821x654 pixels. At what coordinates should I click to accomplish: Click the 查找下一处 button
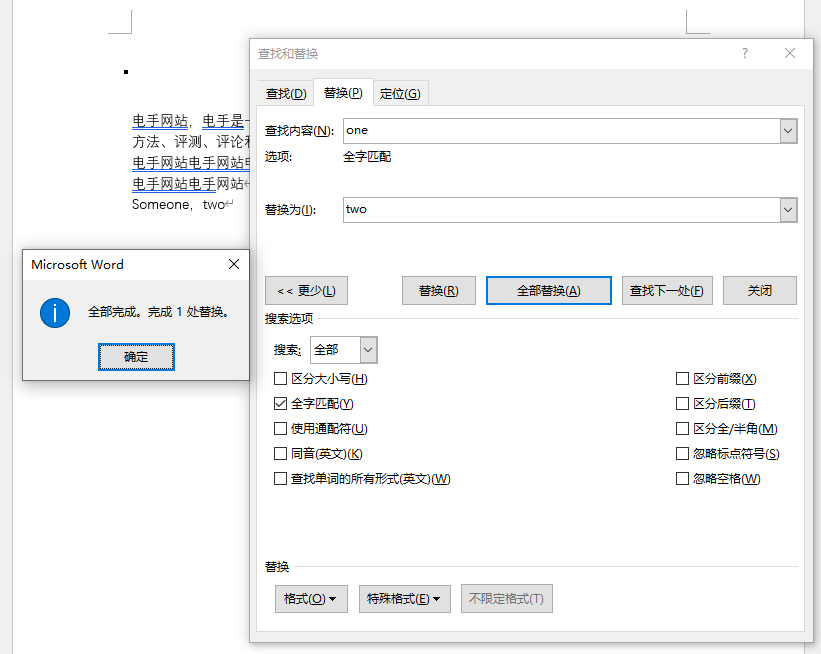tap(667, 290)
